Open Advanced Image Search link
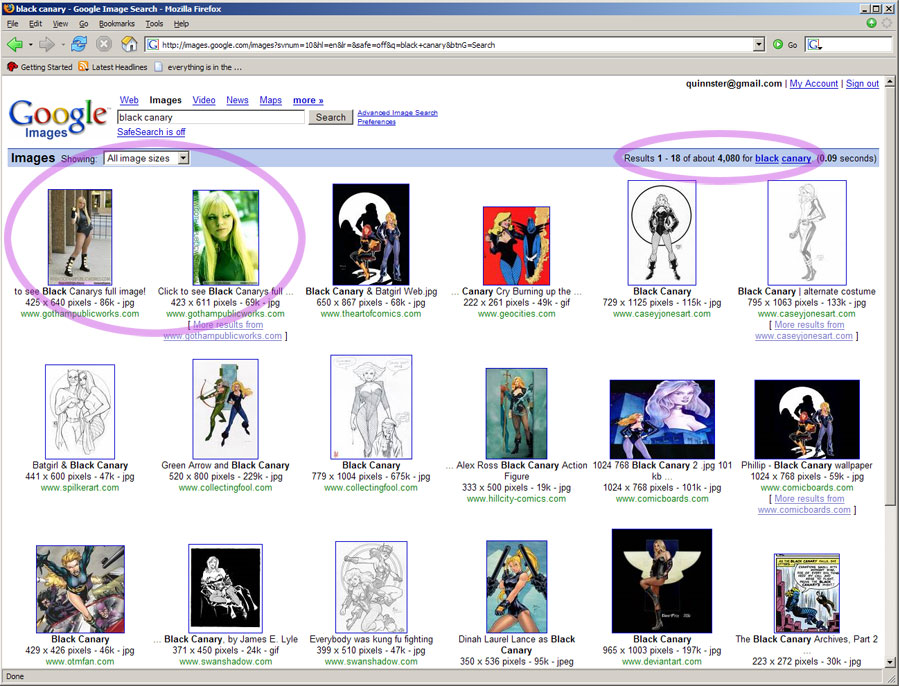Screen dimensions: 900x686 click(397, 113)
